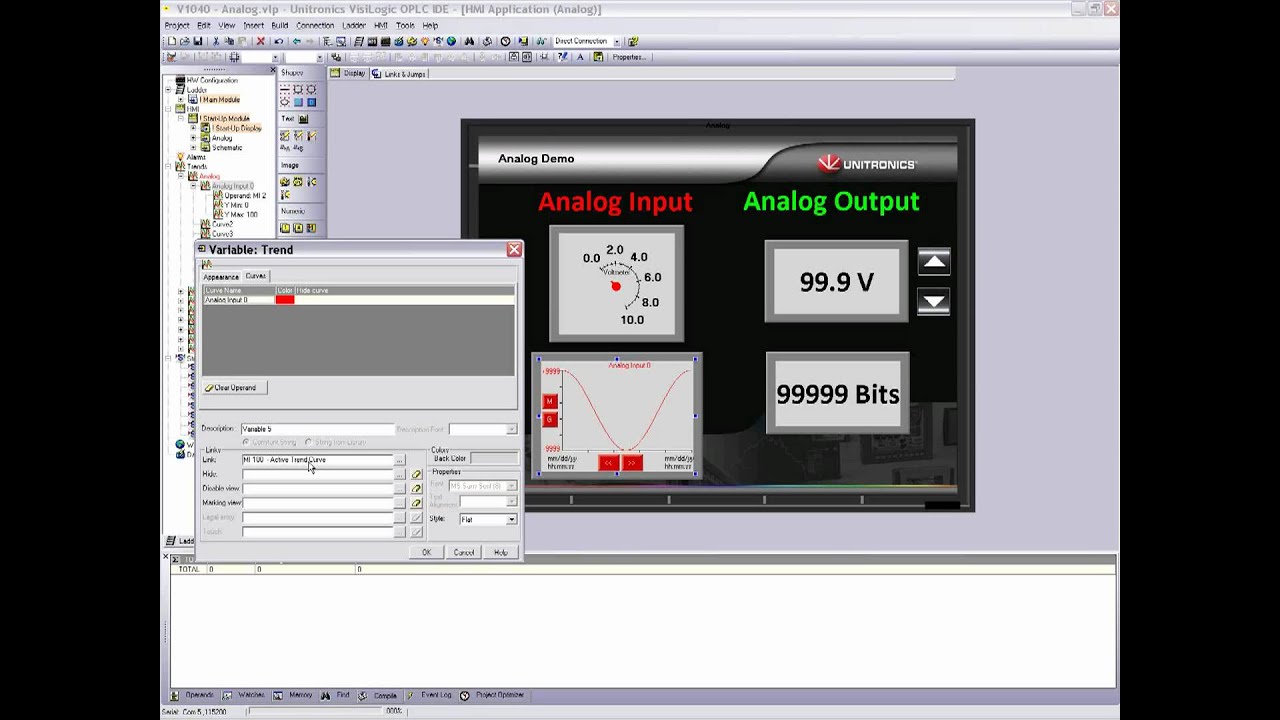Image resolution: width=1280 pixels, height=720 pixels.
Task: Open the Compile tab at bottom bar
Action: [380, 695]
